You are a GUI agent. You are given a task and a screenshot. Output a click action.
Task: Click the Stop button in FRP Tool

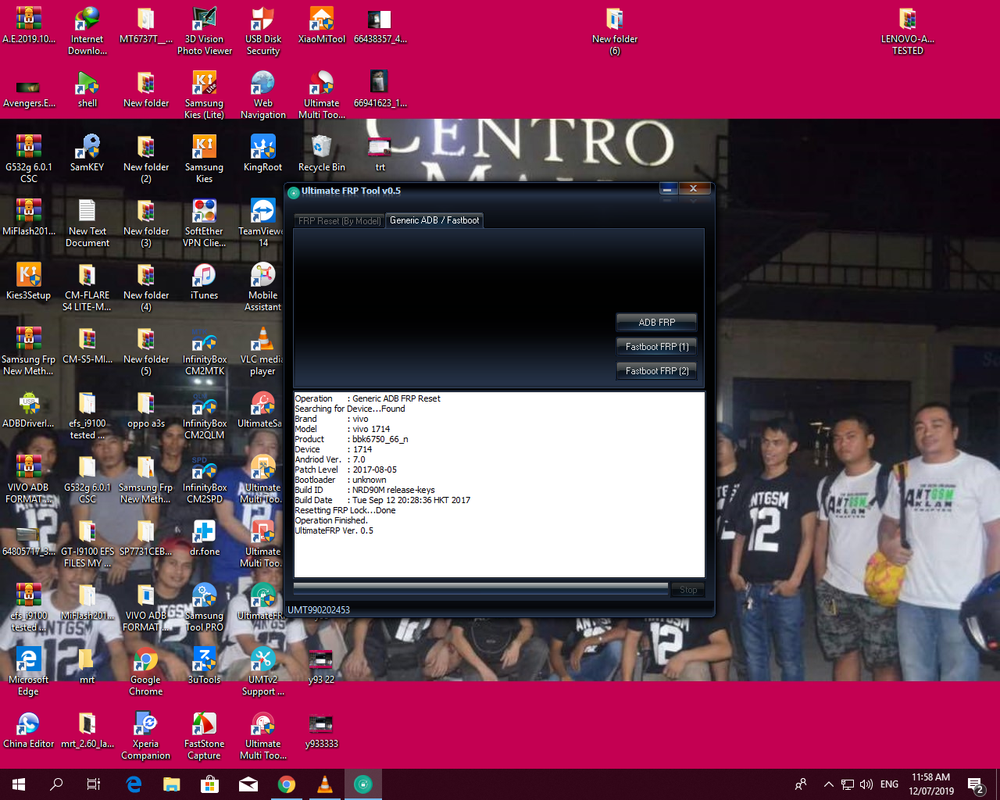click(x=688, y=589)
